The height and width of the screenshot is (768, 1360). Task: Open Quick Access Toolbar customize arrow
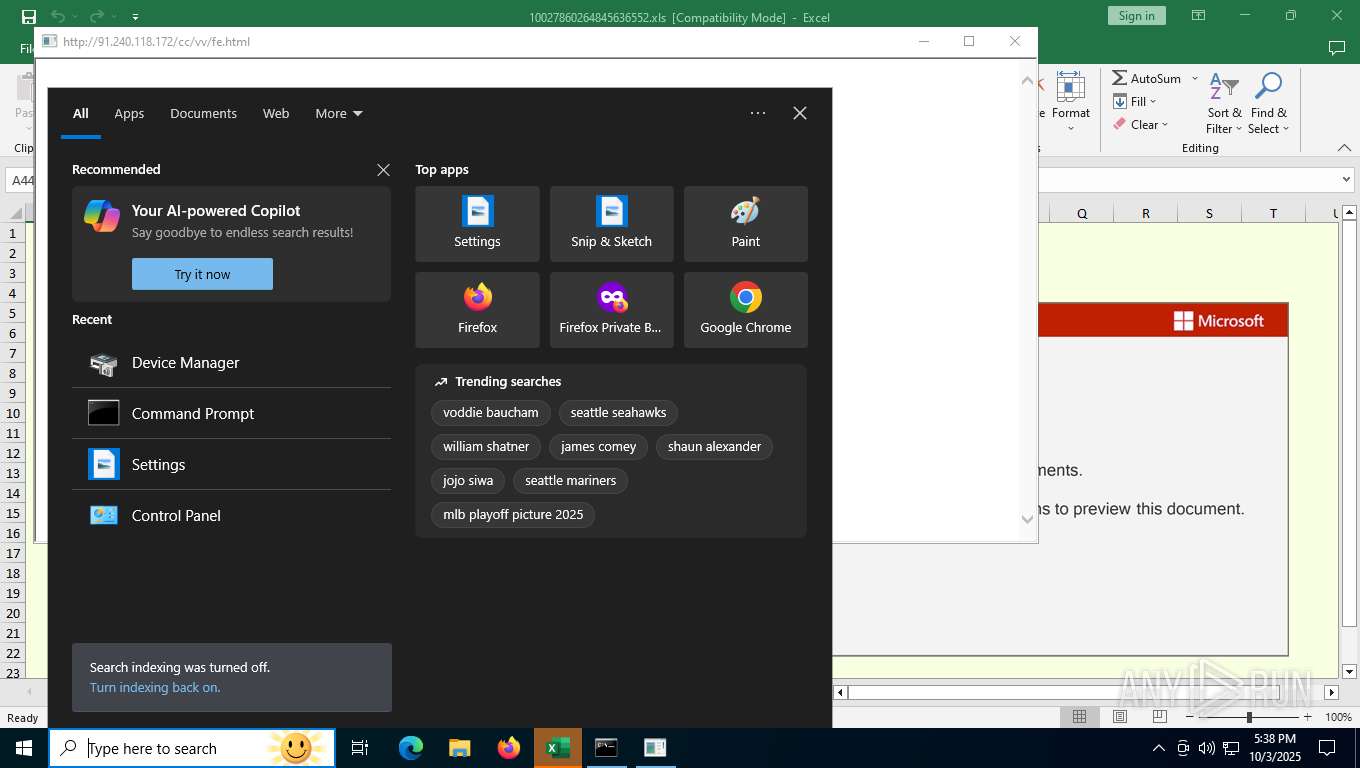[x=135, y=16]
